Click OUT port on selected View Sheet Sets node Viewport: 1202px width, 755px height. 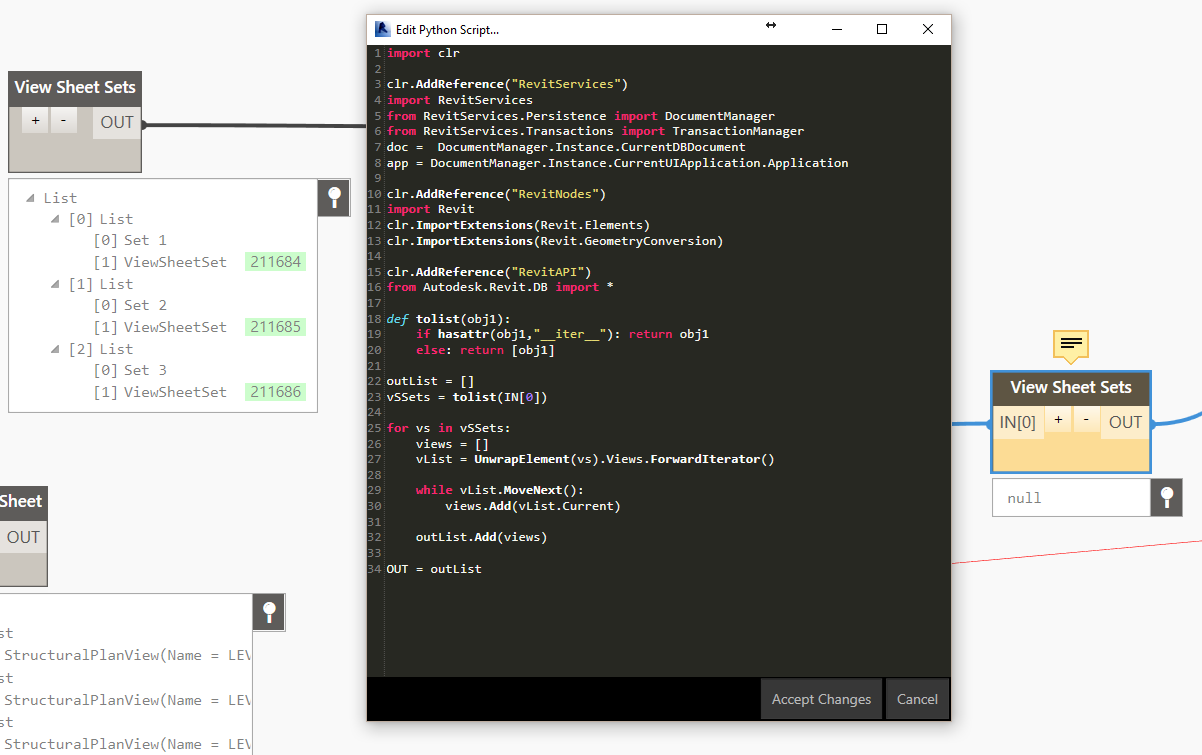(x=1125, y=422)
